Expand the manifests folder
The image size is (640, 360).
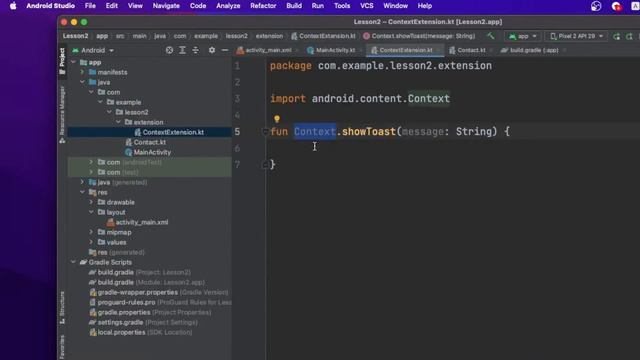pyautogui.click(x=82, y=72)
